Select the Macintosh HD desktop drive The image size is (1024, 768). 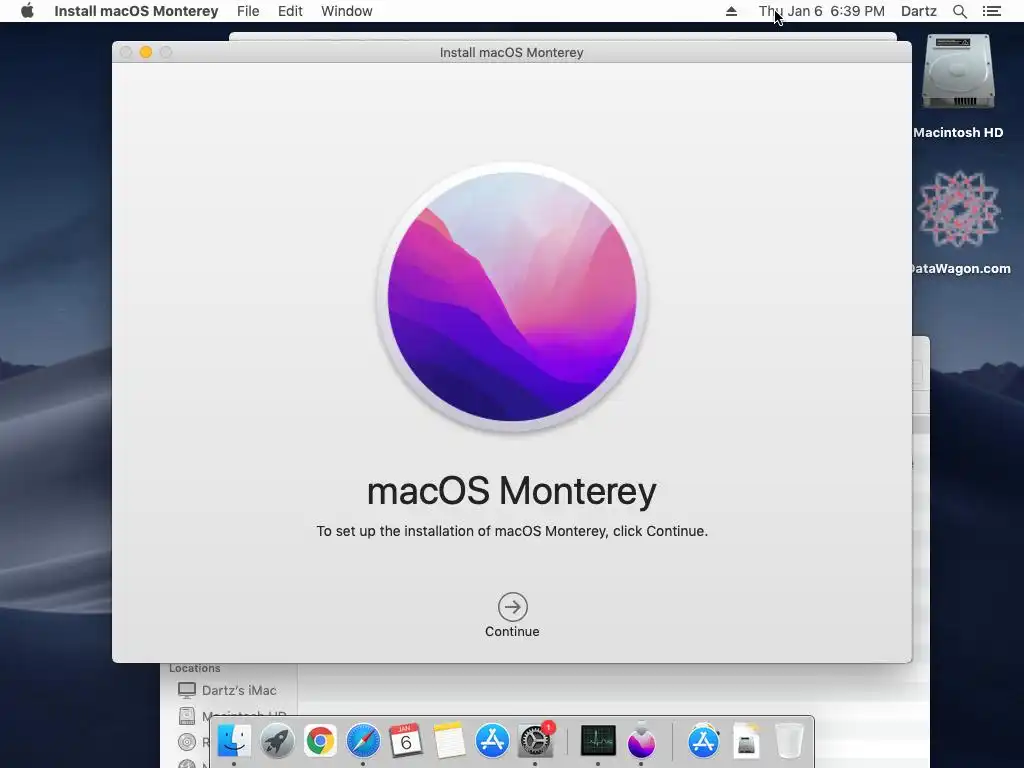(958, 72)
